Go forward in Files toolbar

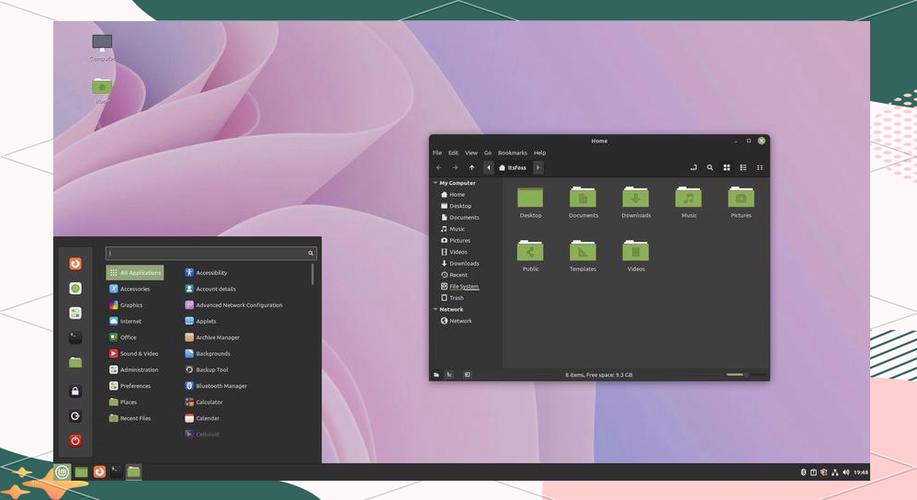point(455,167)
